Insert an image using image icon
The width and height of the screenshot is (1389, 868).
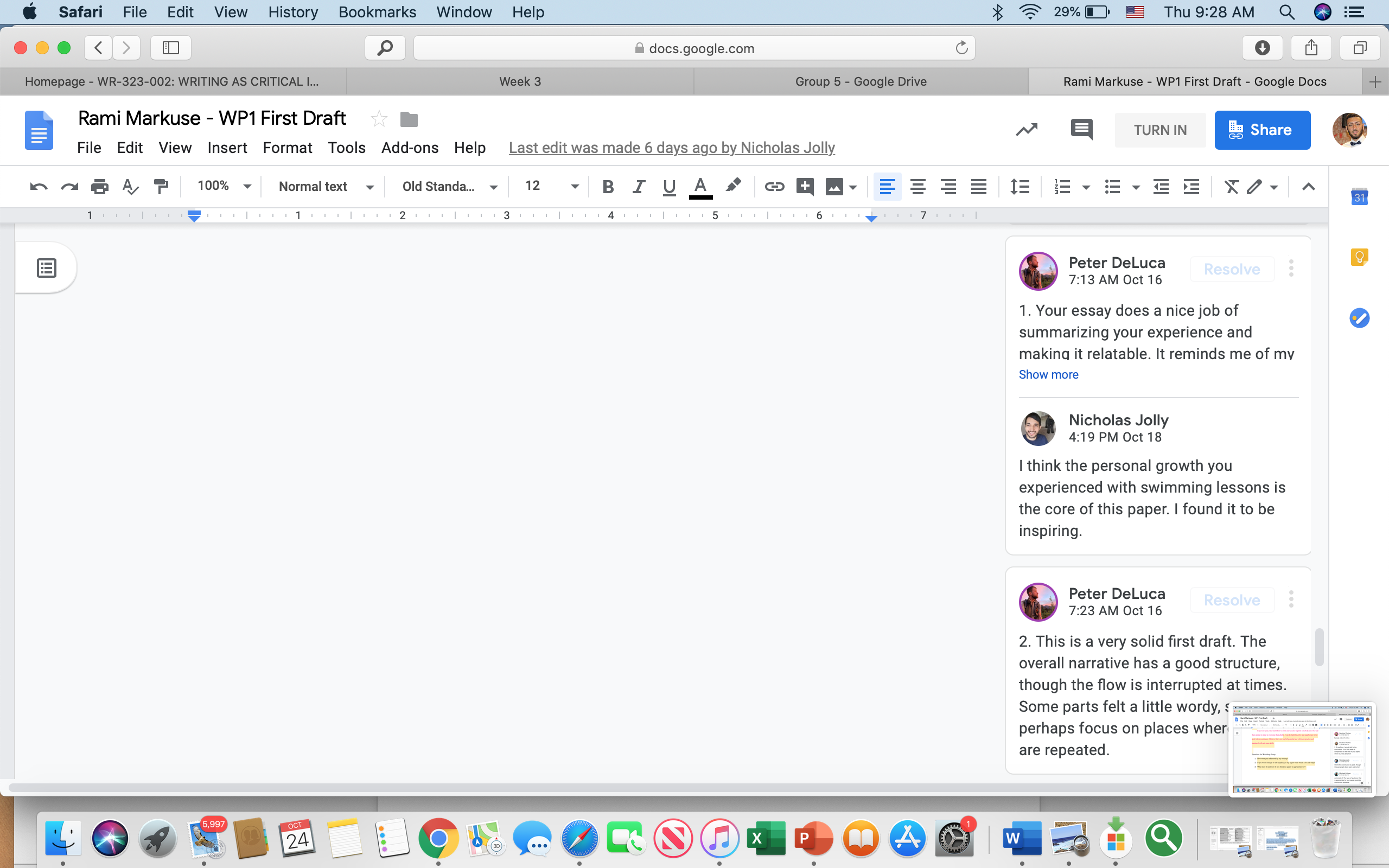coord(834,187)
